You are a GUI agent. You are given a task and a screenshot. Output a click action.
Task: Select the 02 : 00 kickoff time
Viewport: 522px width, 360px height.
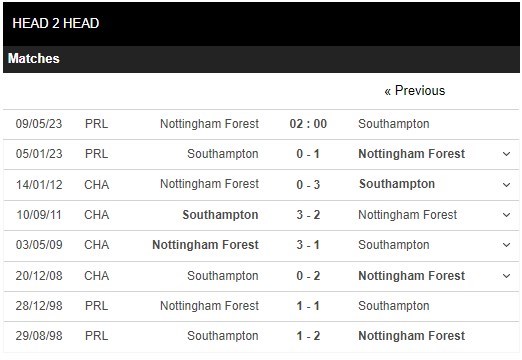tap(308, 124)
